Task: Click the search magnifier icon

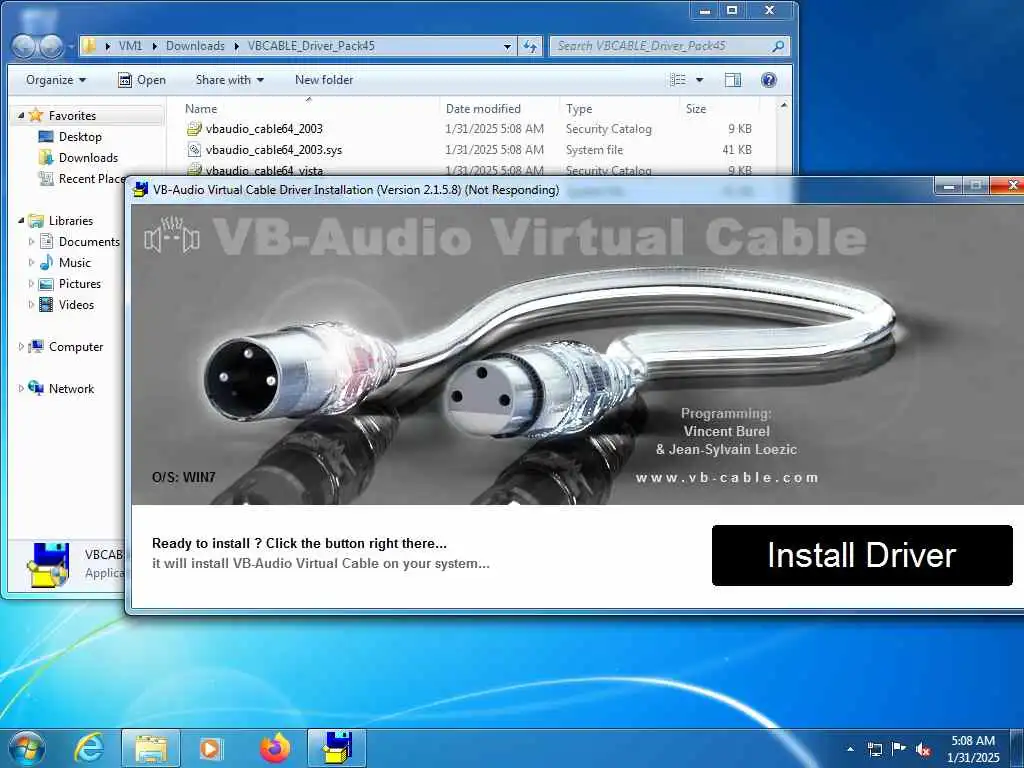Action: 778,46
